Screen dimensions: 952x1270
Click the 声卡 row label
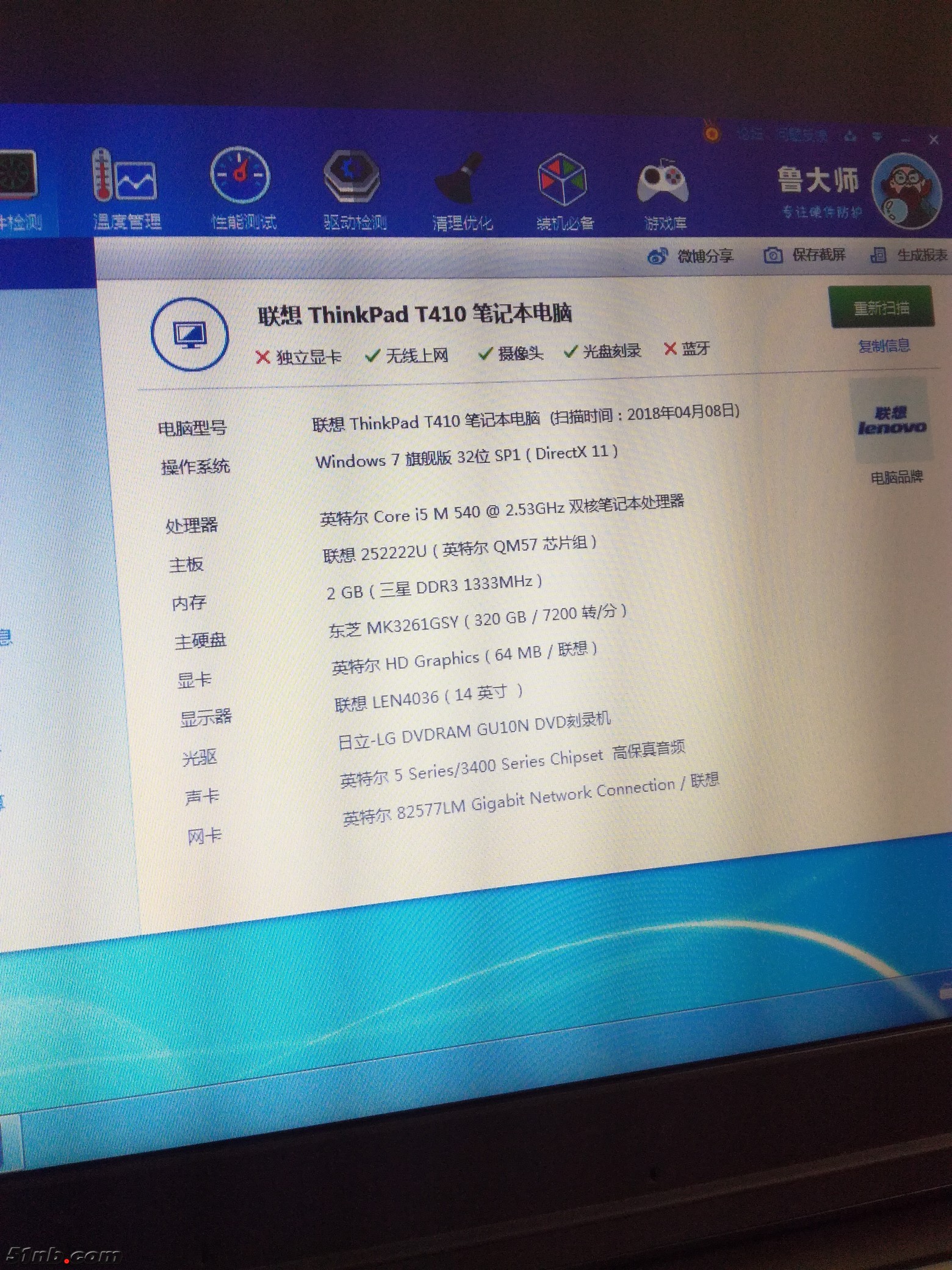[202, 797]
